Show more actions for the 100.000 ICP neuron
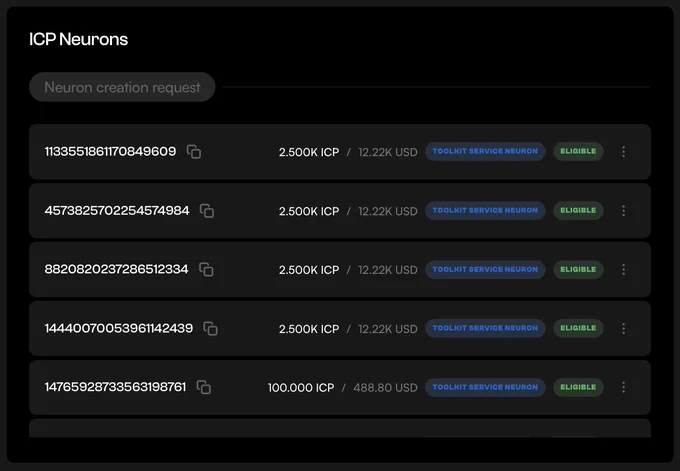The width and height of the screenshot is (680, 471). [x=623, y=387]
